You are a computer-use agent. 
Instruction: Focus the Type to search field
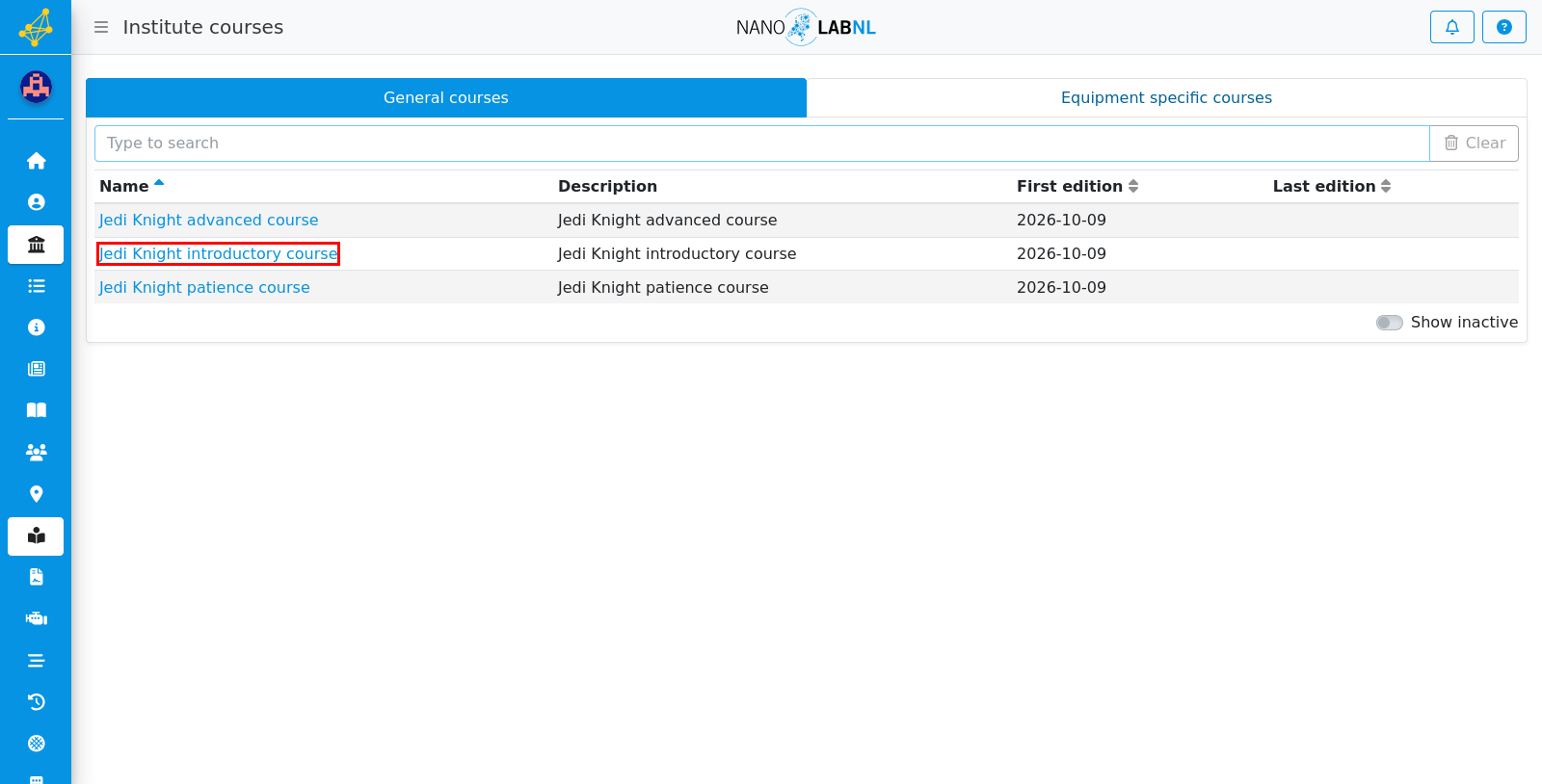[762, 144]
